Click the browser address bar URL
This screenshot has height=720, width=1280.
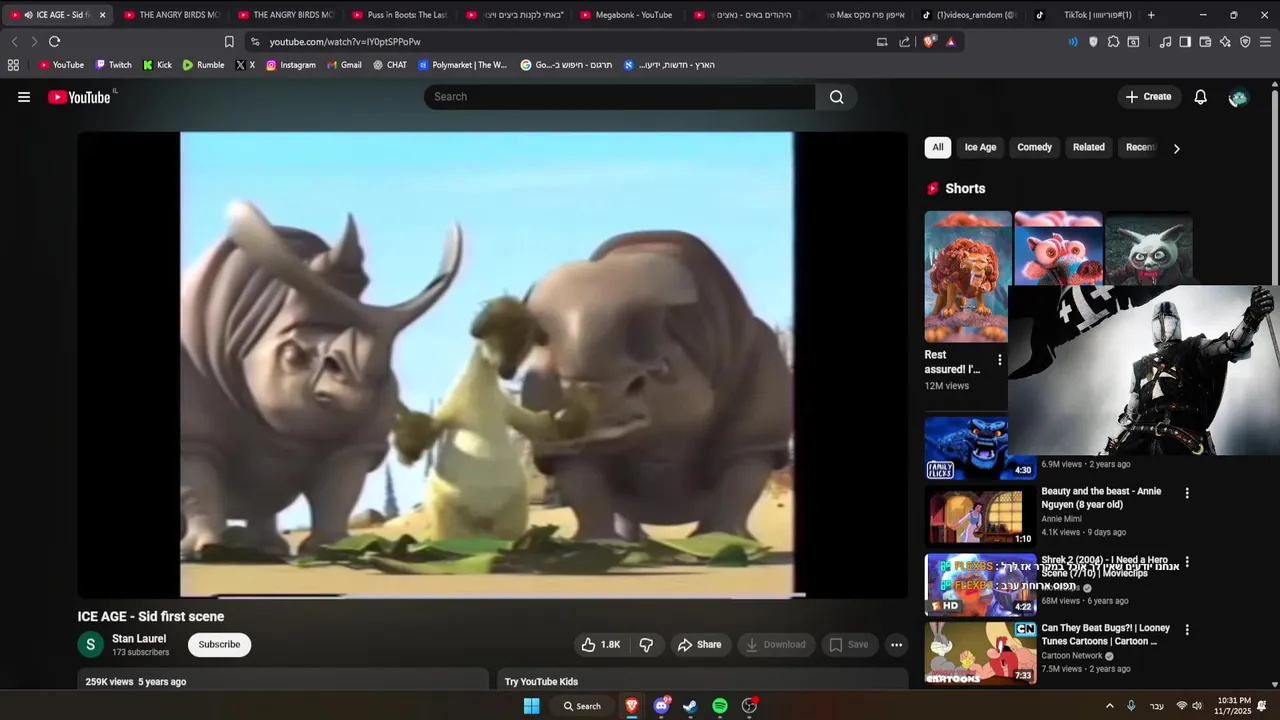[x=345, y=42]
